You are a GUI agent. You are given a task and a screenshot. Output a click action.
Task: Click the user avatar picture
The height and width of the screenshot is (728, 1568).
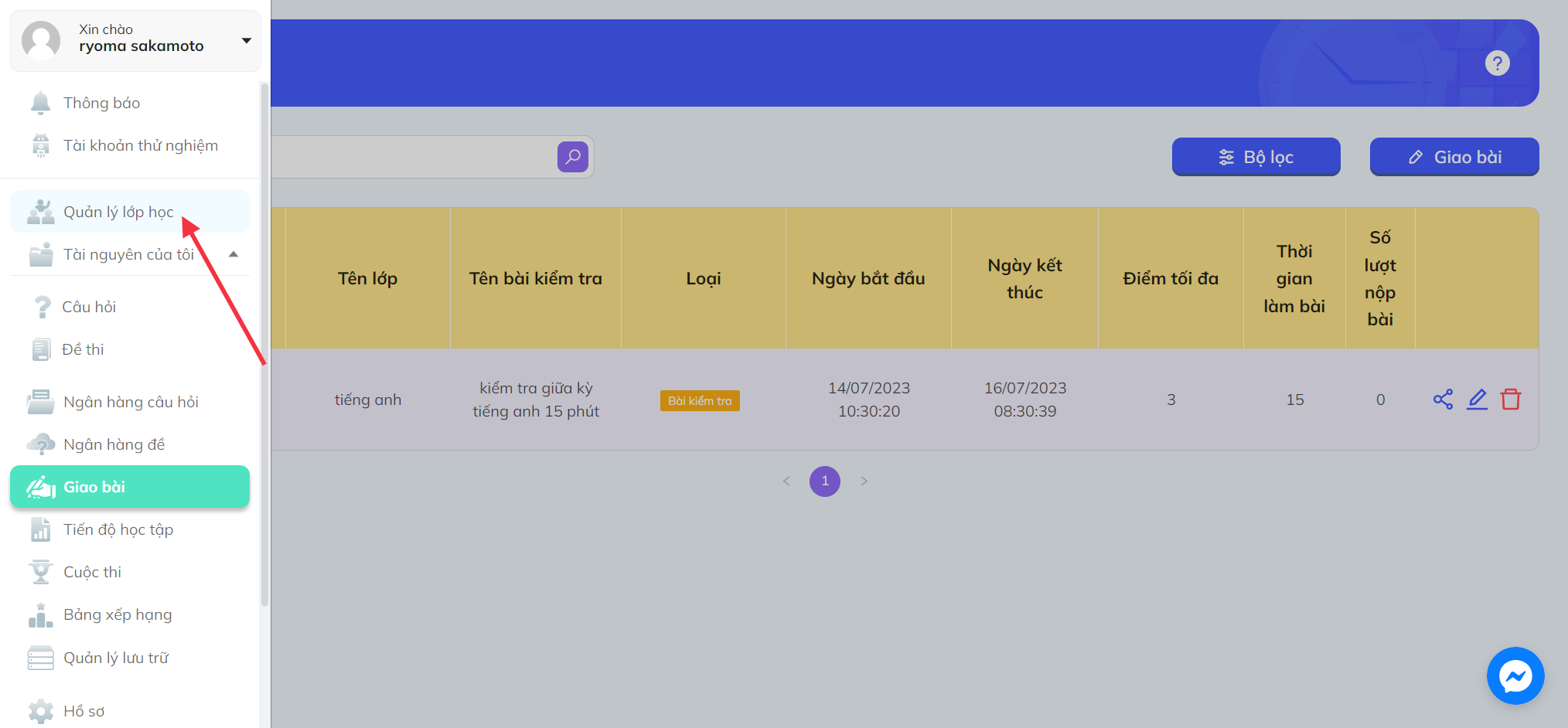41,40
